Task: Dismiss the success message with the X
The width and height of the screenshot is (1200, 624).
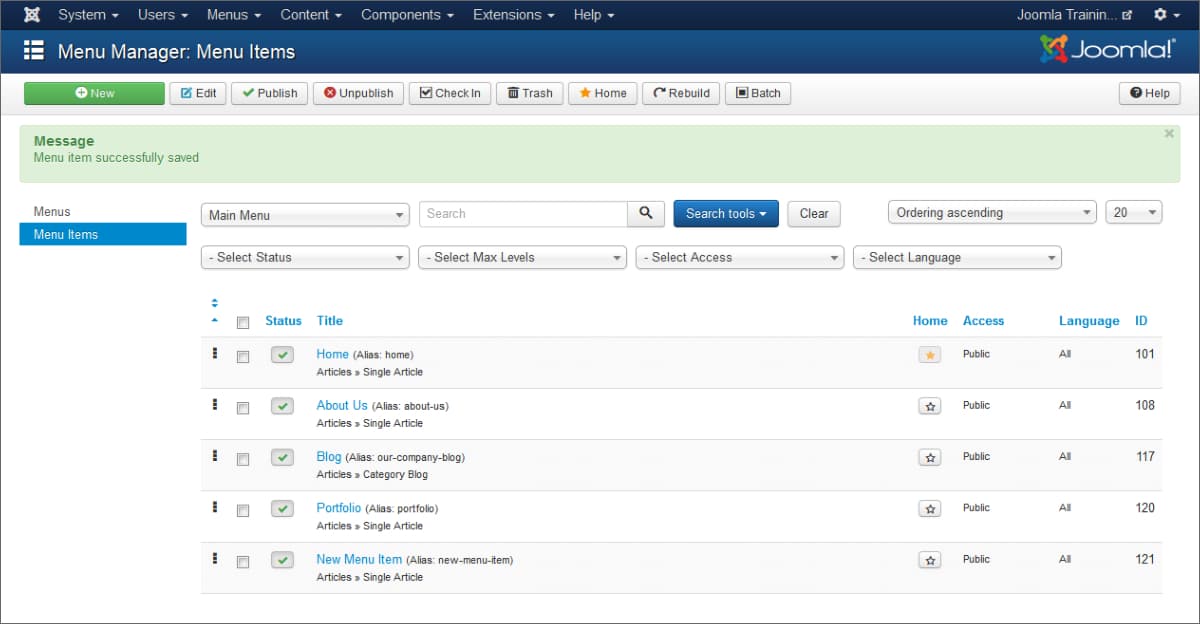Action: coord(1168,133)
